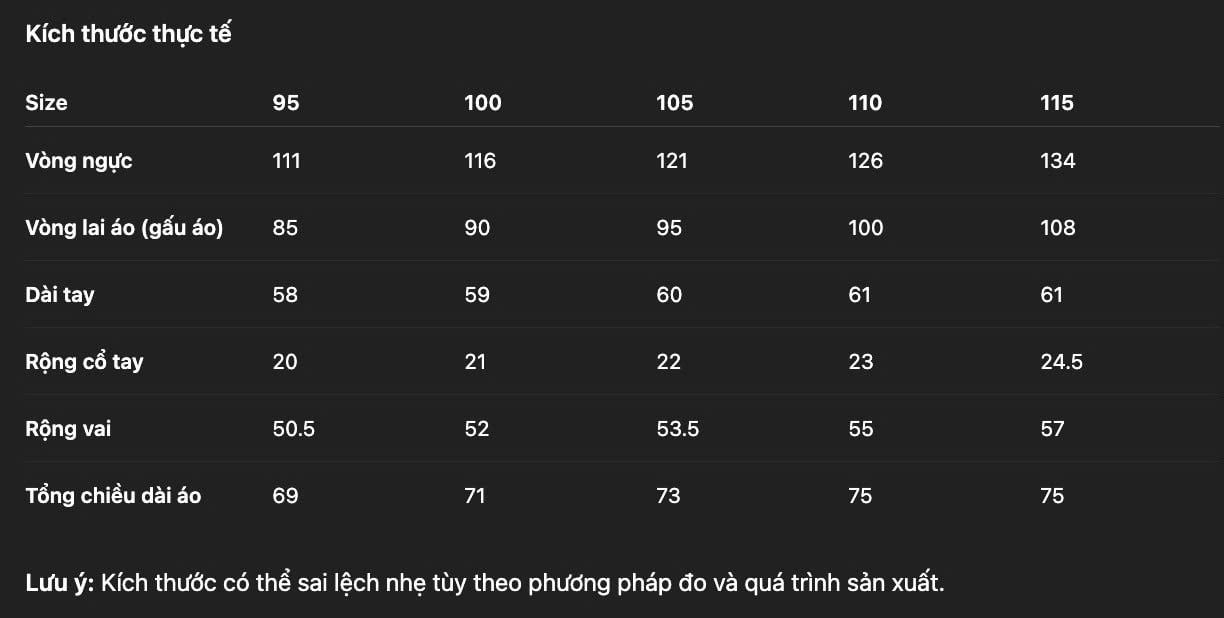The height and width of the screenshot is (618, 1224).
Task: Select the size 105 column header
Action: click(674, 103)
